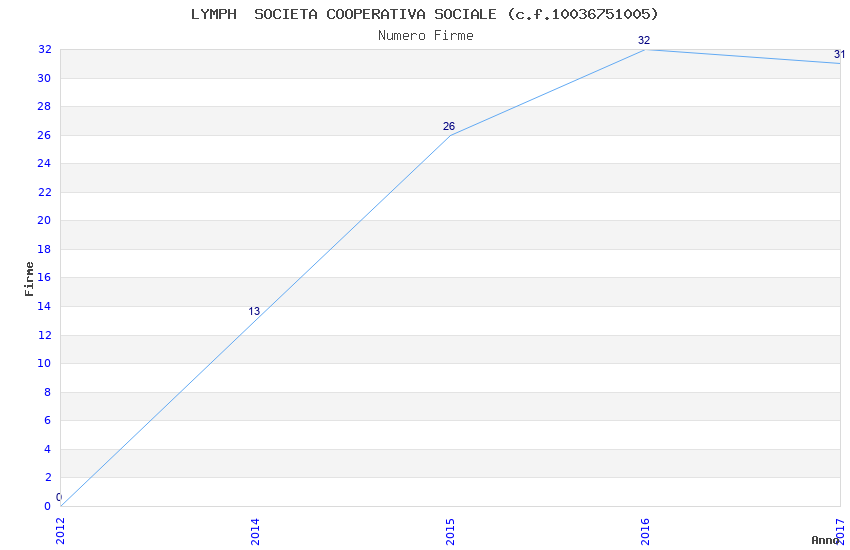Viewport: 850px width, 550px height.
Task: Click the data label 0 at 2012
Action: 59,497
